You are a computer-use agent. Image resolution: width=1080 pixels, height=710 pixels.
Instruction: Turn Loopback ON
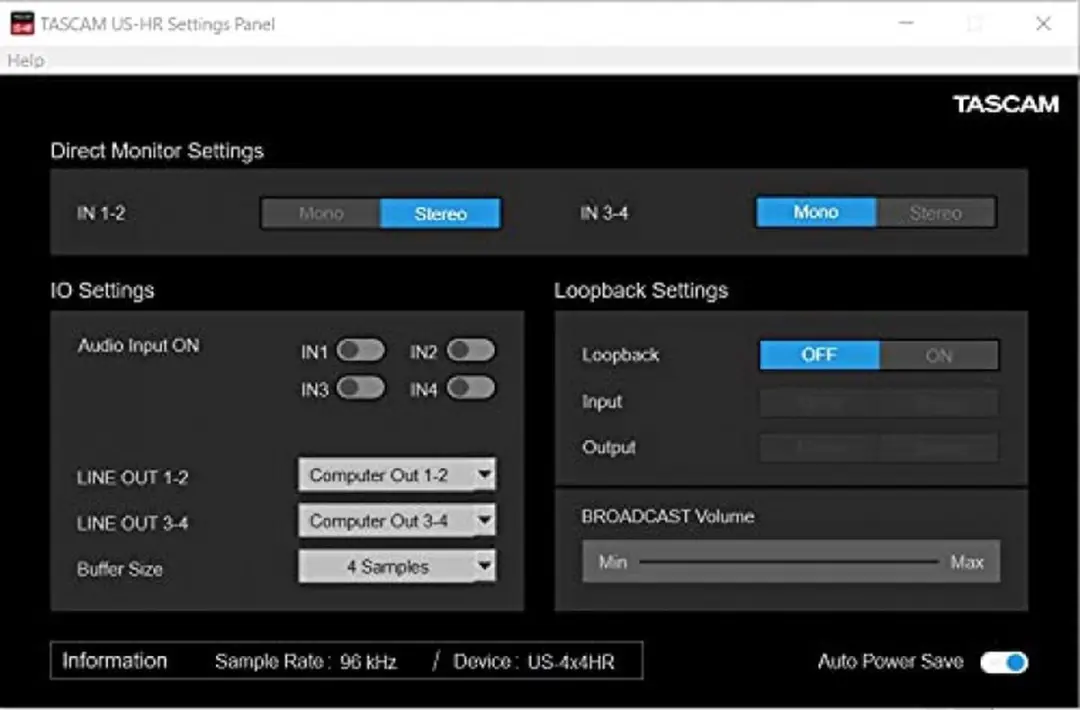point(938,355)
